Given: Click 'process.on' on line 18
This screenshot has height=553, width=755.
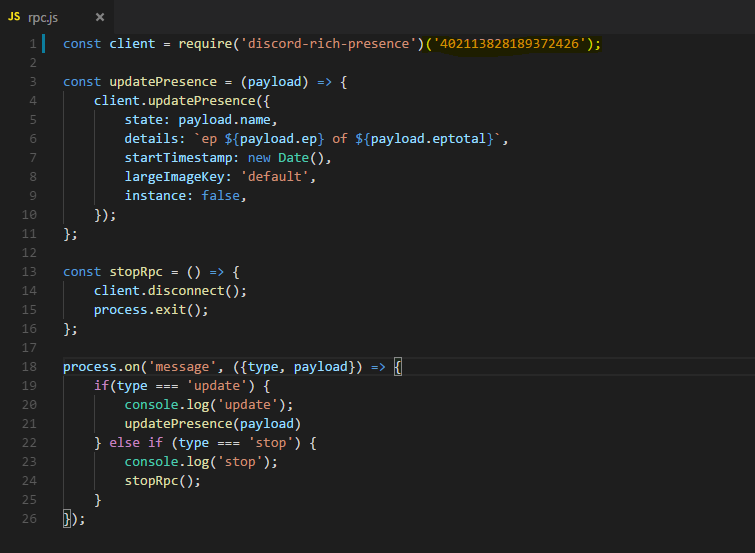Looking at the screenshot, I should tap(101, 367).
